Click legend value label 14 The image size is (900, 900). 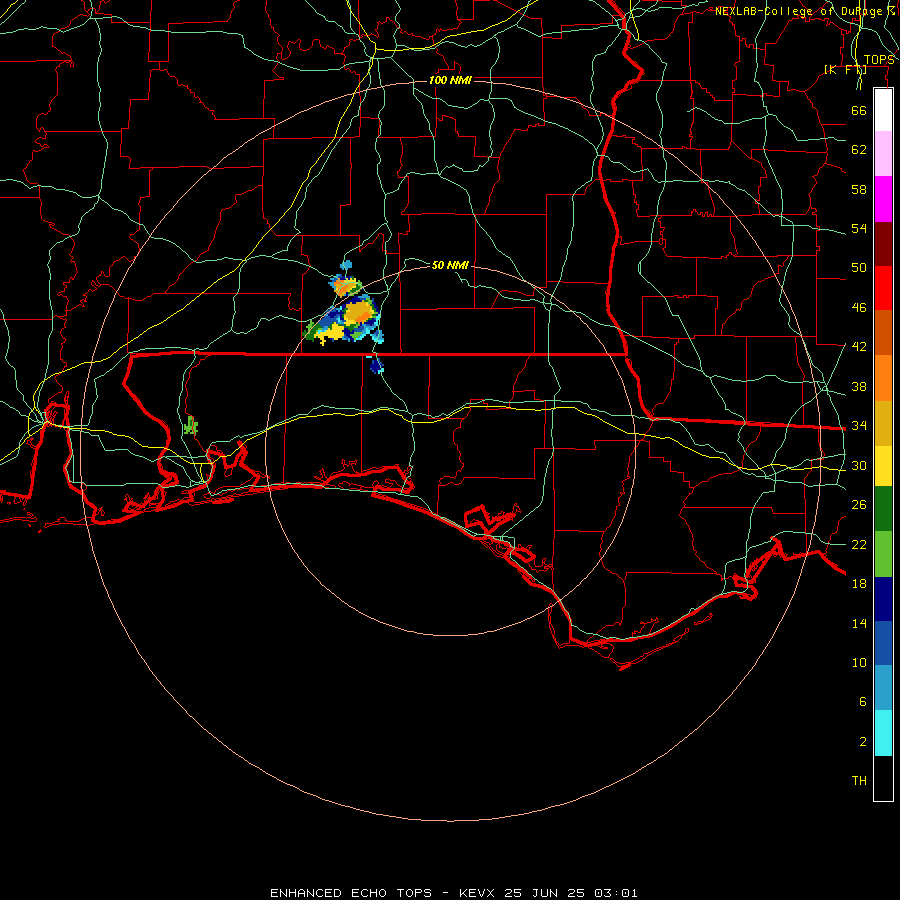point(859,623)
